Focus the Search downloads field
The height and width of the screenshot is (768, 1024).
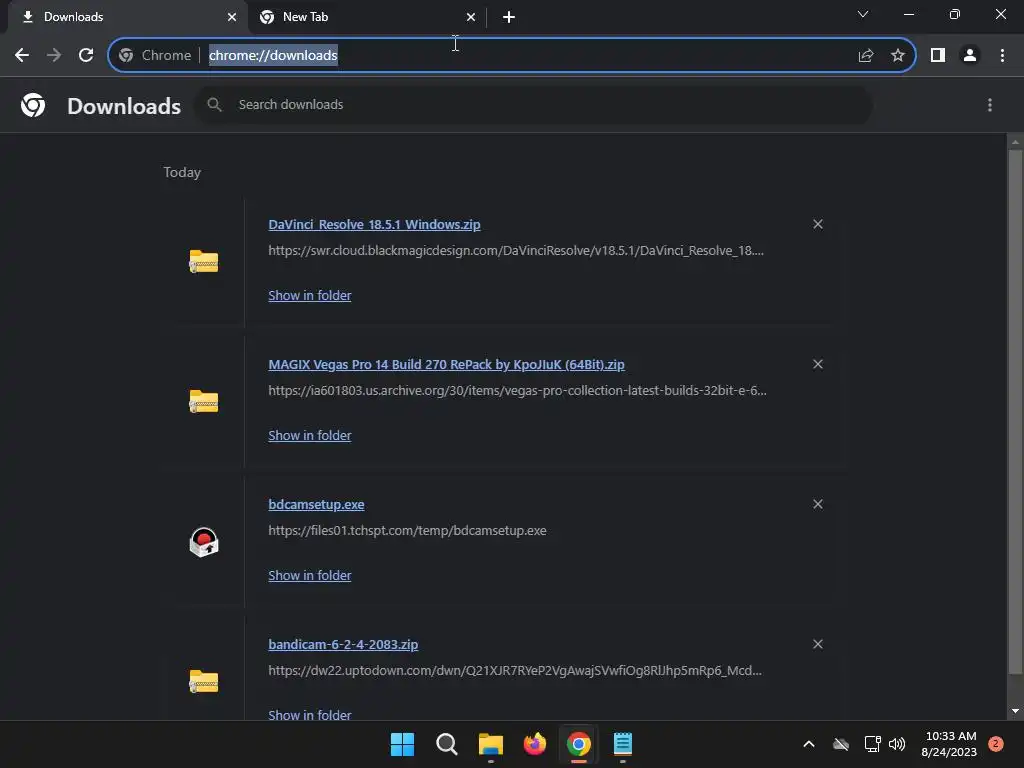pyautogui.click(x=533, y=104)
